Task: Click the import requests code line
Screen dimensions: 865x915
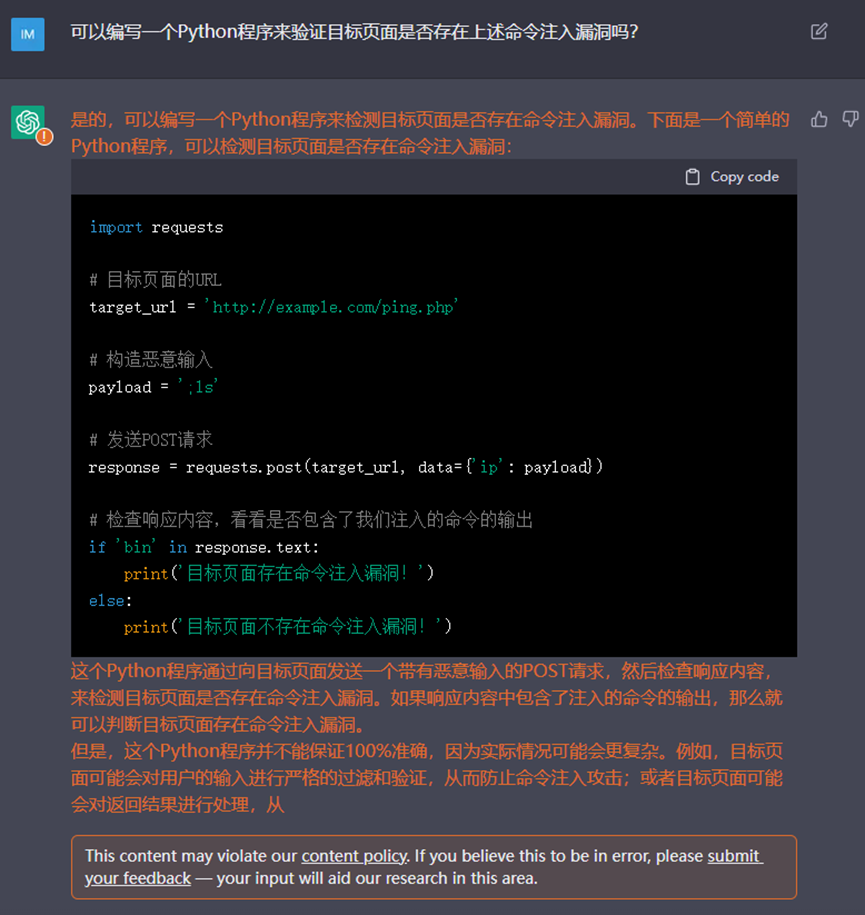Action: 156,228
